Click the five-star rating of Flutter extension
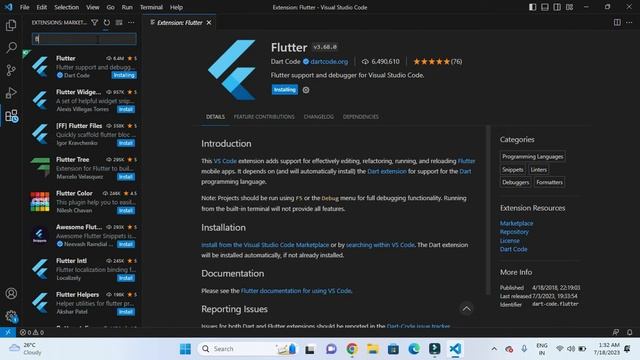 click(x=431, y=62)
